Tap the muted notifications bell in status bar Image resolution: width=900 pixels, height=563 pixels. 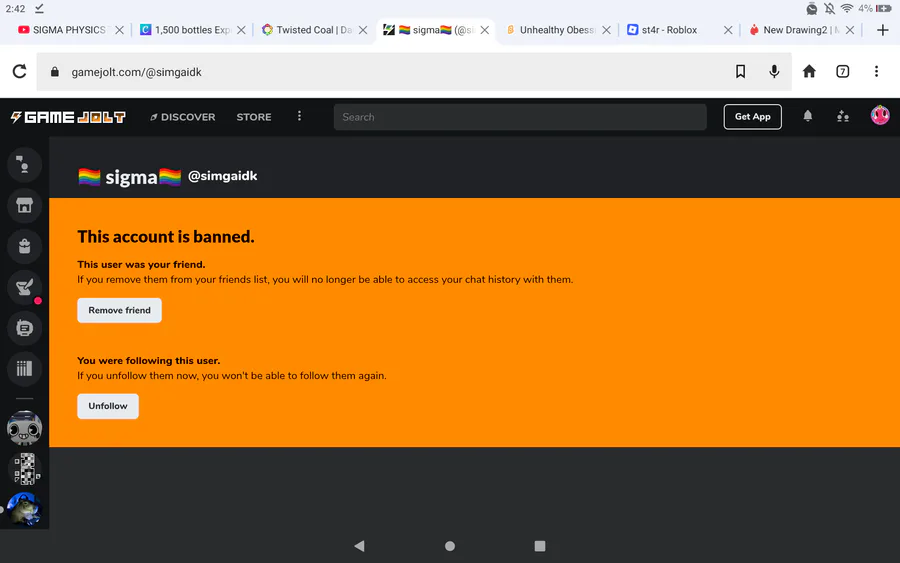pos(829,8)
